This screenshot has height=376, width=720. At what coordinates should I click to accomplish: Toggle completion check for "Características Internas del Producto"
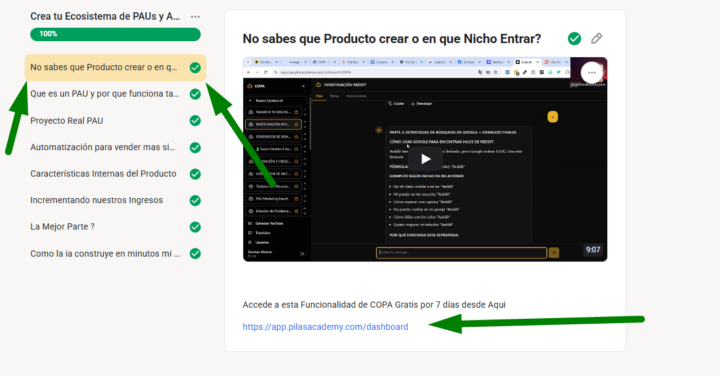coord(195,174)
